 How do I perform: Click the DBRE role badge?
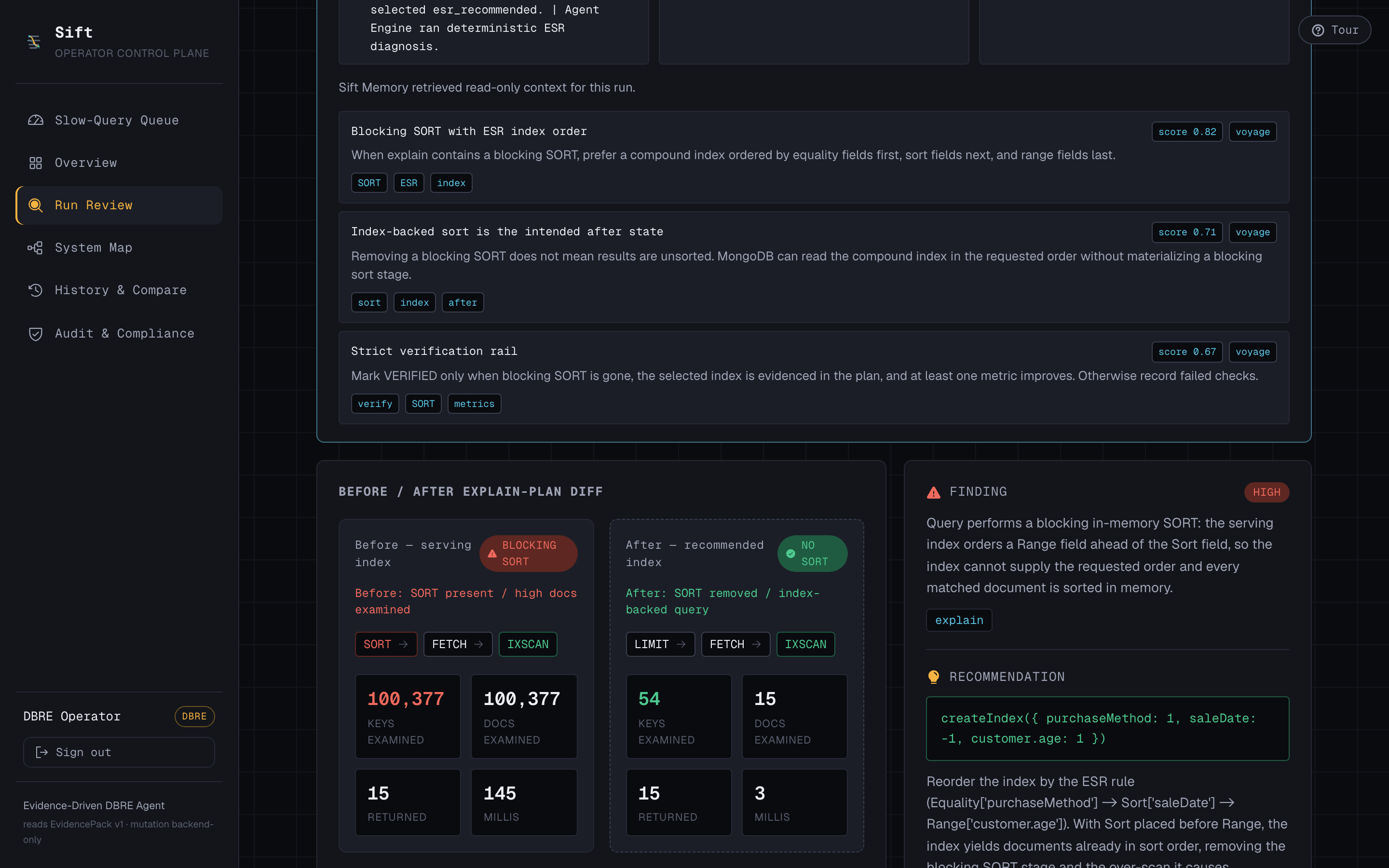pyautogui.click(x=194, y=716)
